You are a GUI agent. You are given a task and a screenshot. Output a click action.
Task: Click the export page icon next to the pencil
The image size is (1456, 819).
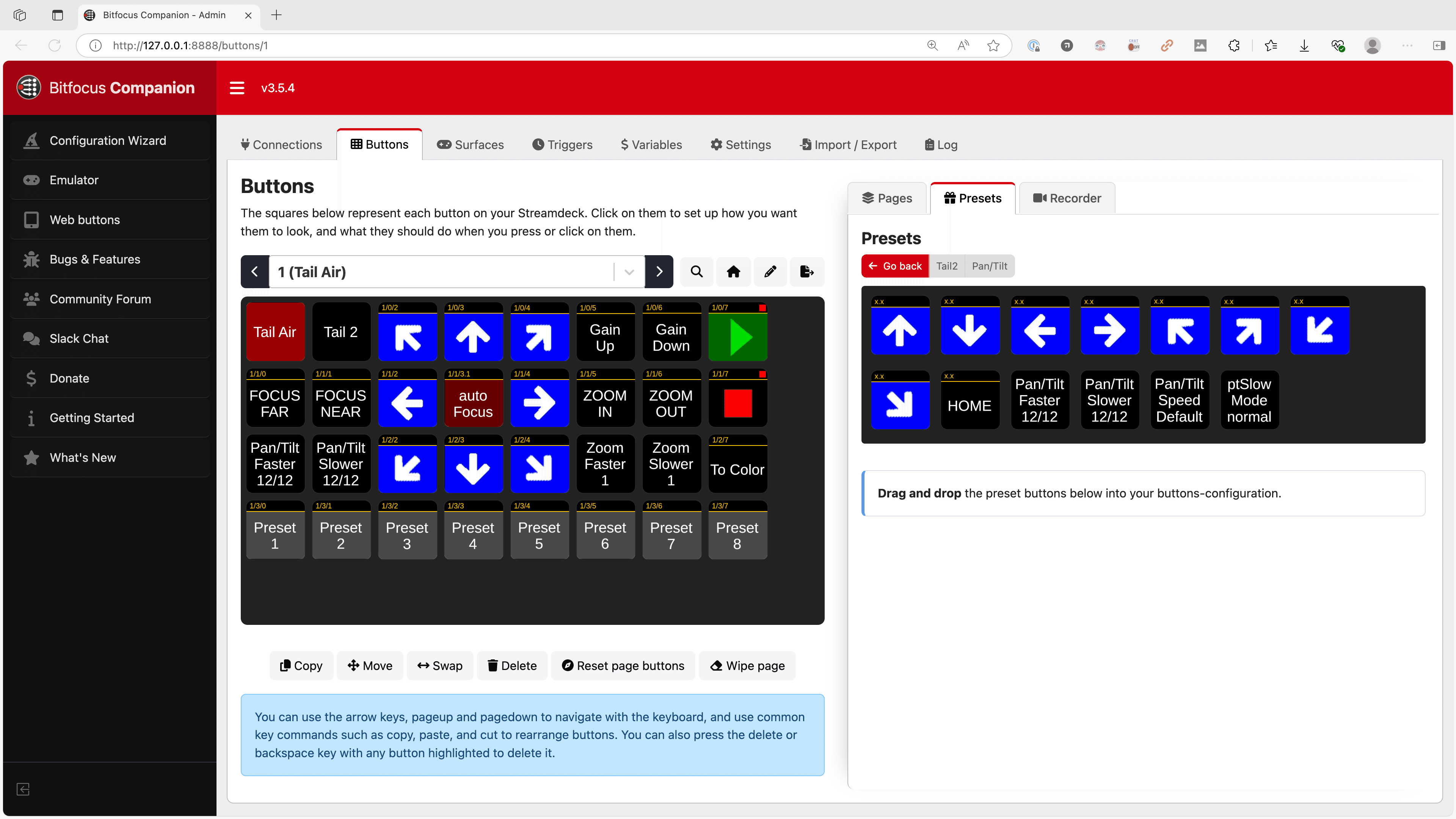(806, 271)
